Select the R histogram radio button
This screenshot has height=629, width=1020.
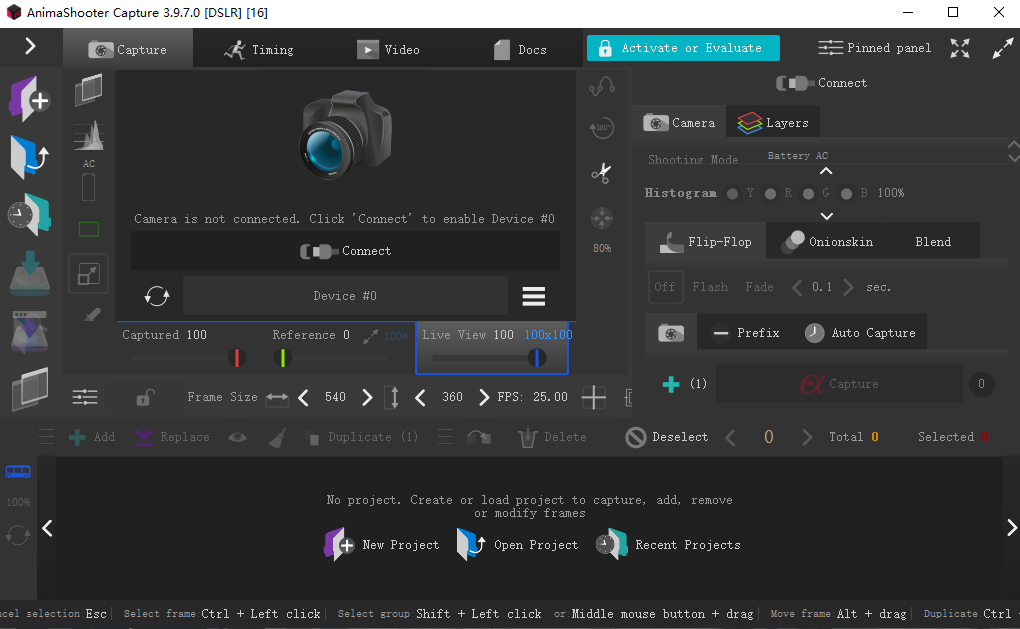(771, 193)
